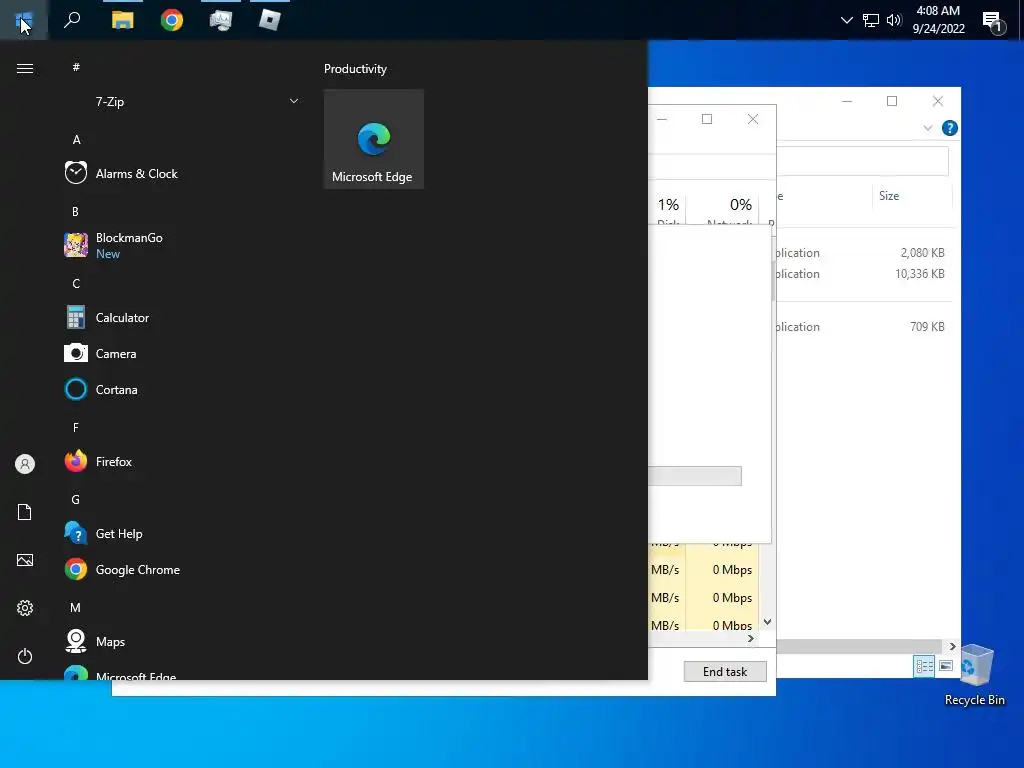Click the Power button icon
The image size is (1024, 768).
coord(25,656)
